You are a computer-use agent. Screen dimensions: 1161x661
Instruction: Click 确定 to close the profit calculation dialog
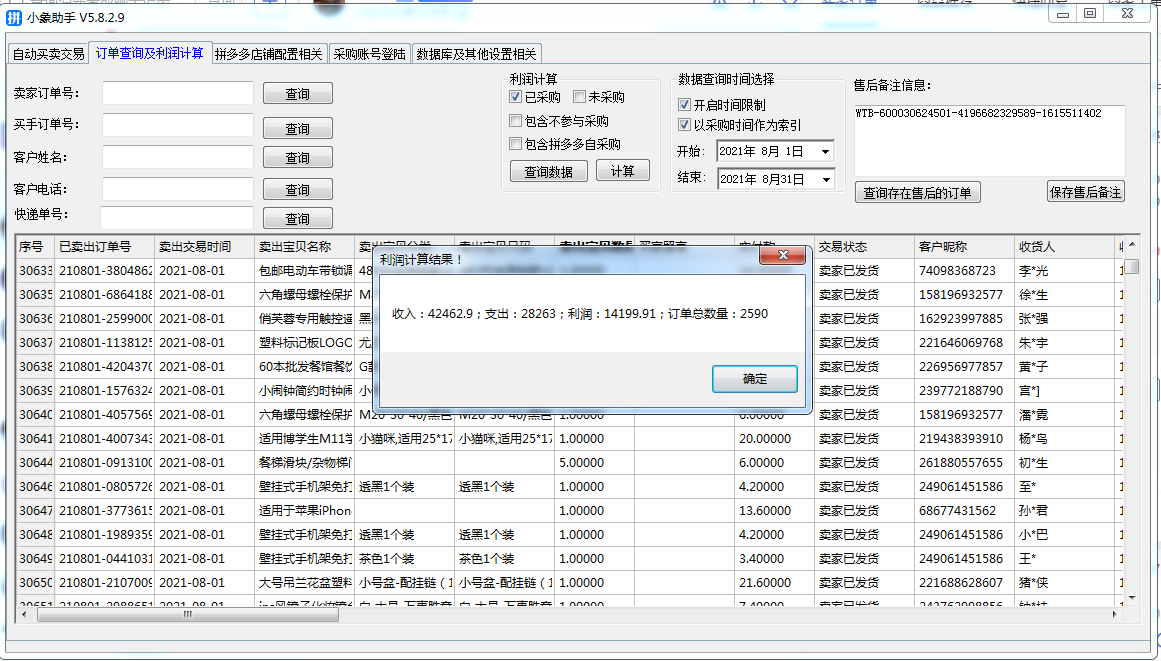(754, 379)
